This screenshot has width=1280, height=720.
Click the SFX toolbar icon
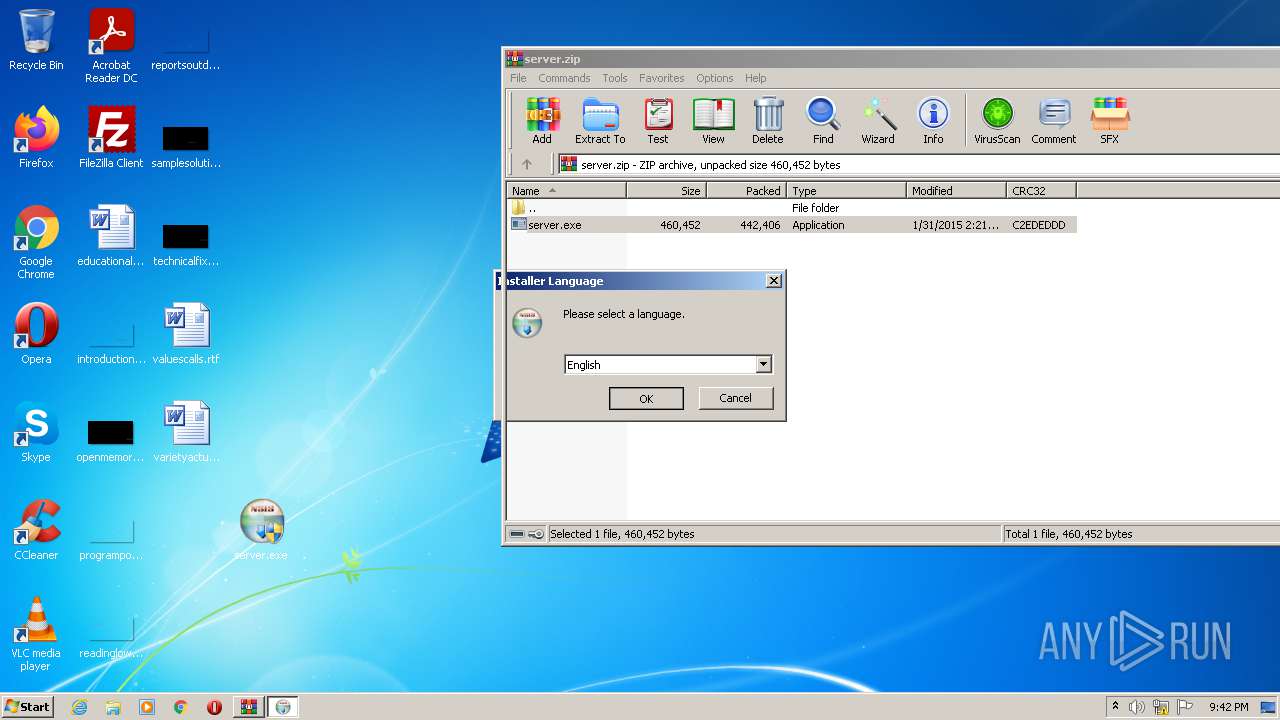(x=1109, y=121)
